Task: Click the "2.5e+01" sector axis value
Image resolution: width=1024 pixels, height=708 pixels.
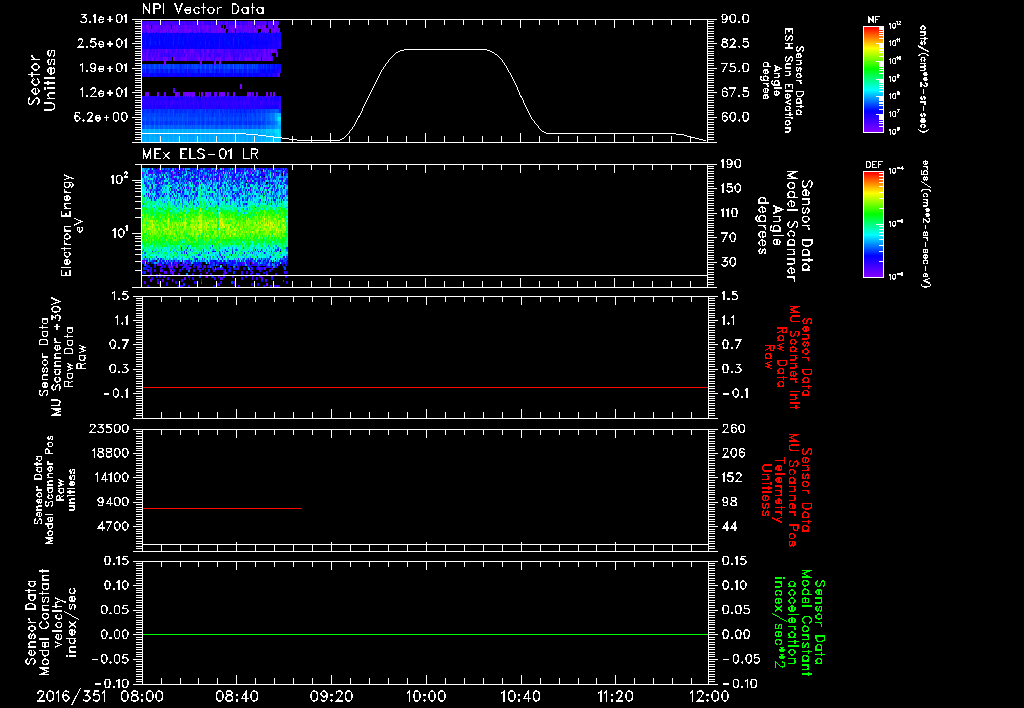Action: click(104, 43)
